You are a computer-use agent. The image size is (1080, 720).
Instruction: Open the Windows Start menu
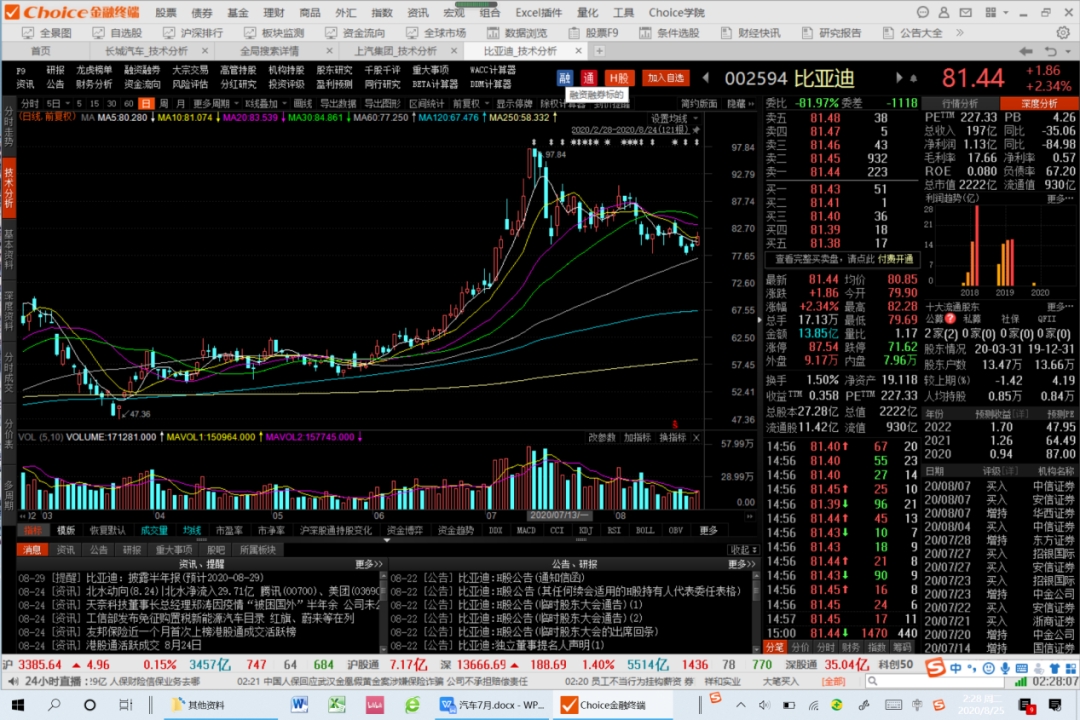(18, 705)
